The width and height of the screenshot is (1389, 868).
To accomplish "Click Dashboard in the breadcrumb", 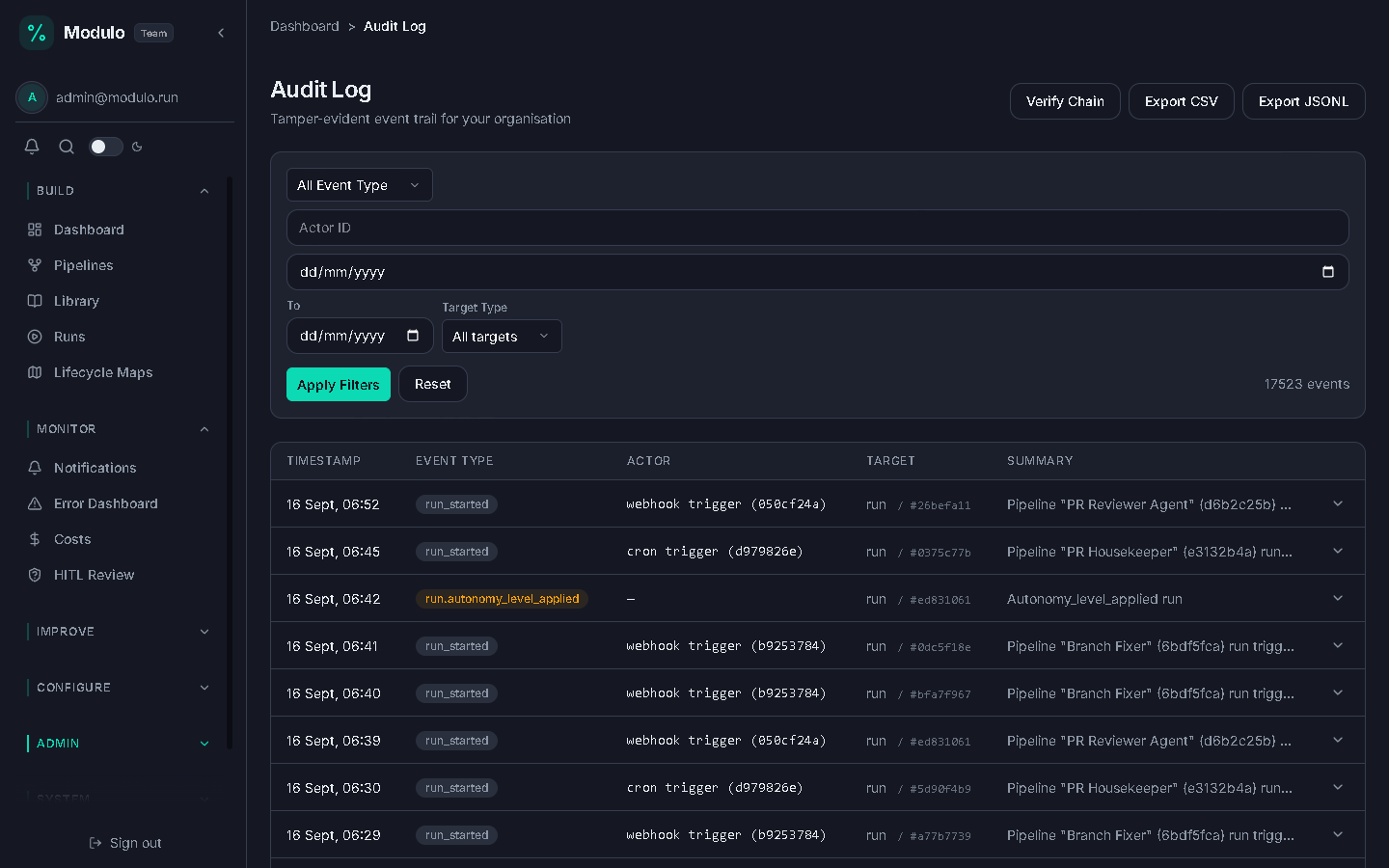I will [x=305, y=26].
